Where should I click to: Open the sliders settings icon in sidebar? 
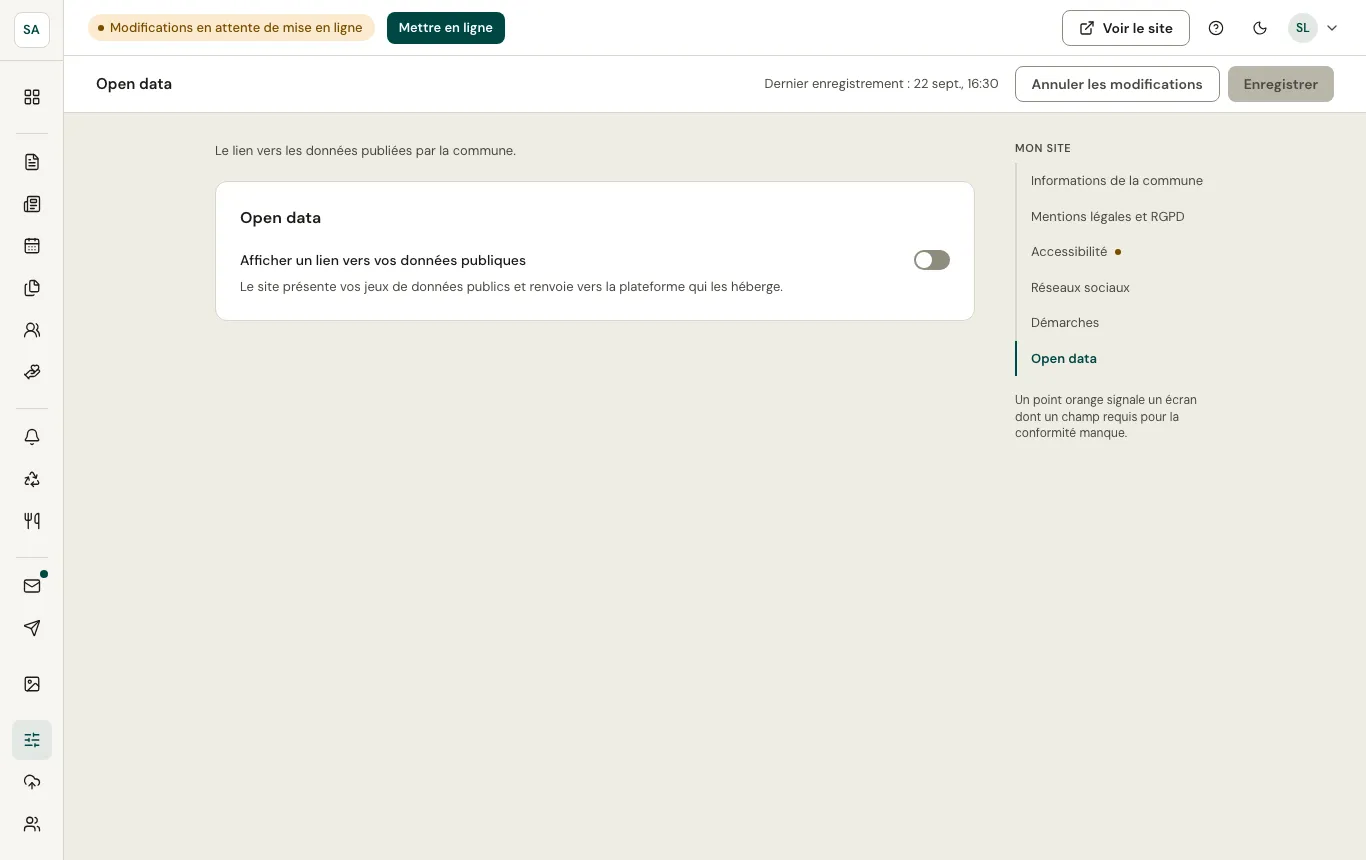tap(32, 740)
